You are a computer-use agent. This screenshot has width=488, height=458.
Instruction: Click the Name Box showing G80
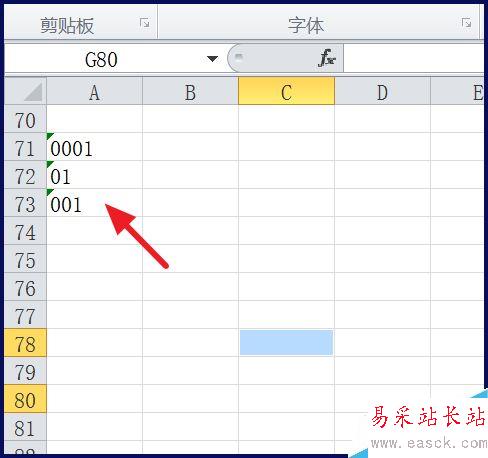tap(101, 59)
